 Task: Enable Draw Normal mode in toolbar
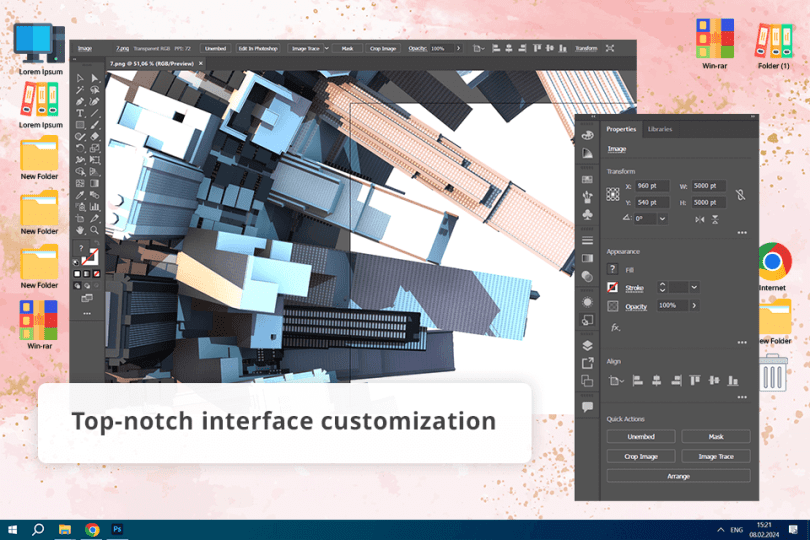coord(77,285)
